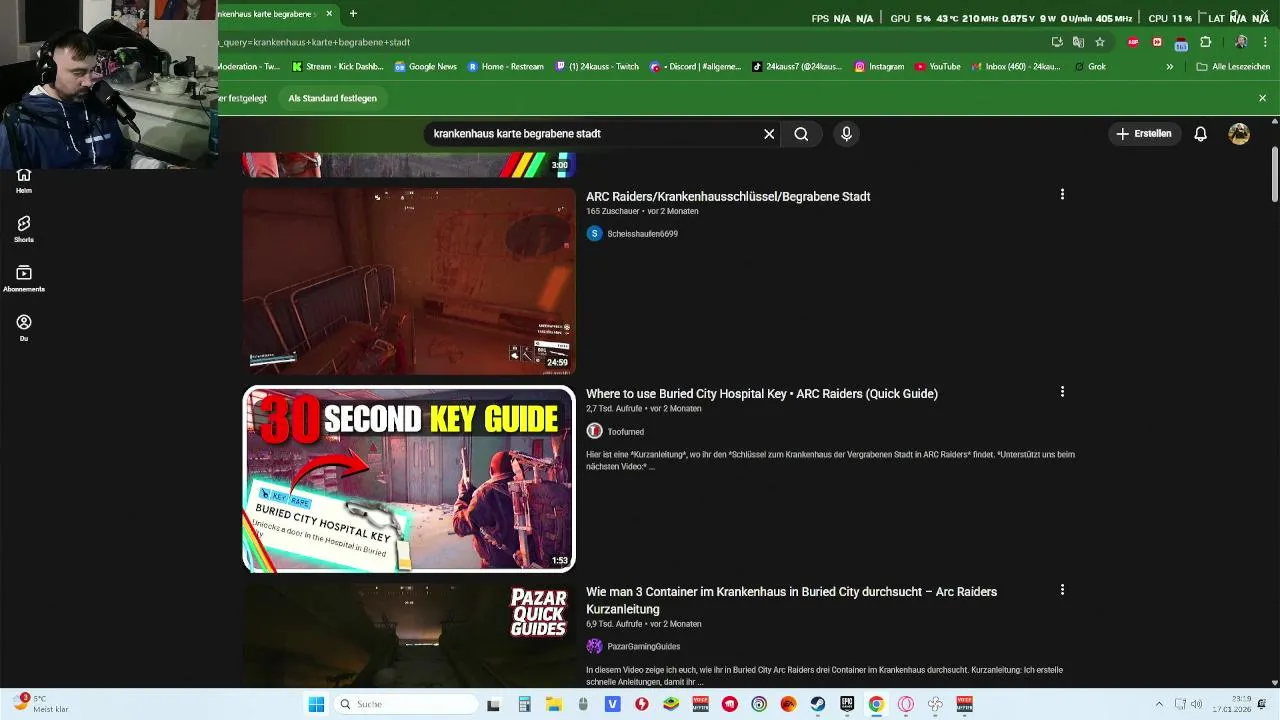Viewport: 1280px width, 720px height.
Task: Open the red ABP extension icon
Action: coord(1133,42)
